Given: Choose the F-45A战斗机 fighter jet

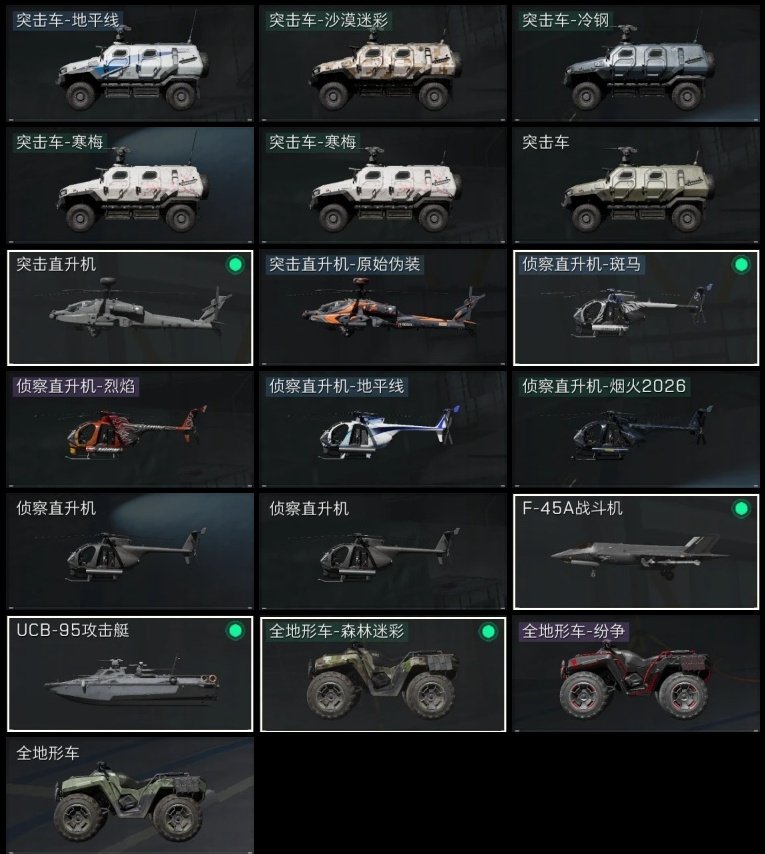Looking at the screenshot, I should (636, 552).
